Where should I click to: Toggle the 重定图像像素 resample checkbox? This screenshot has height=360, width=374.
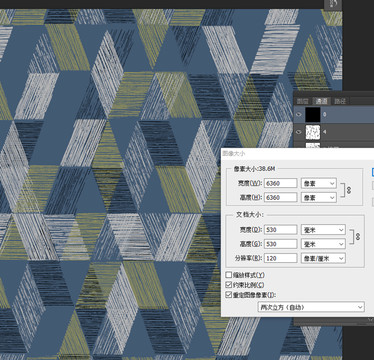(228, 295)
